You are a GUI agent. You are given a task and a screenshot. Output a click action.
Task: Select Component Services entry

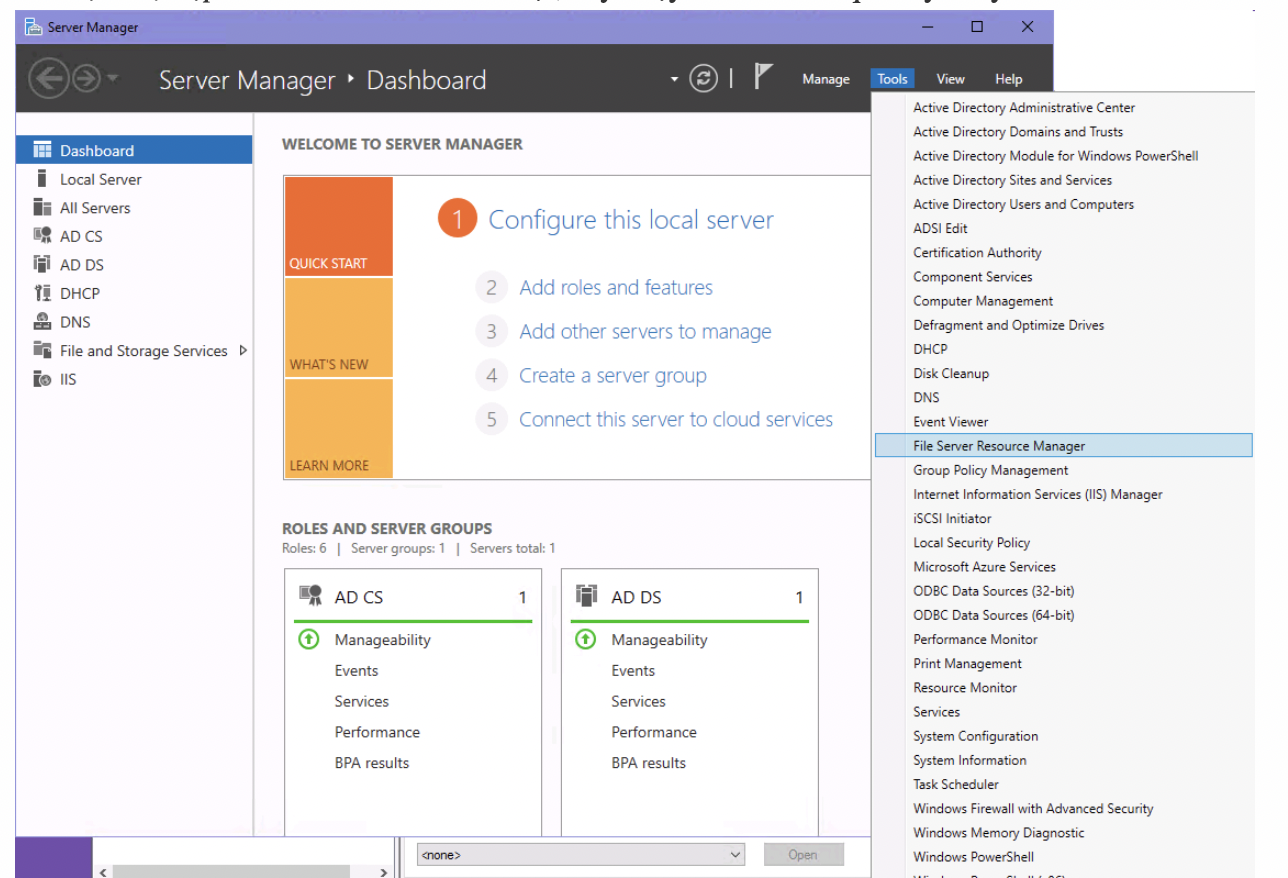point(1064,277)
